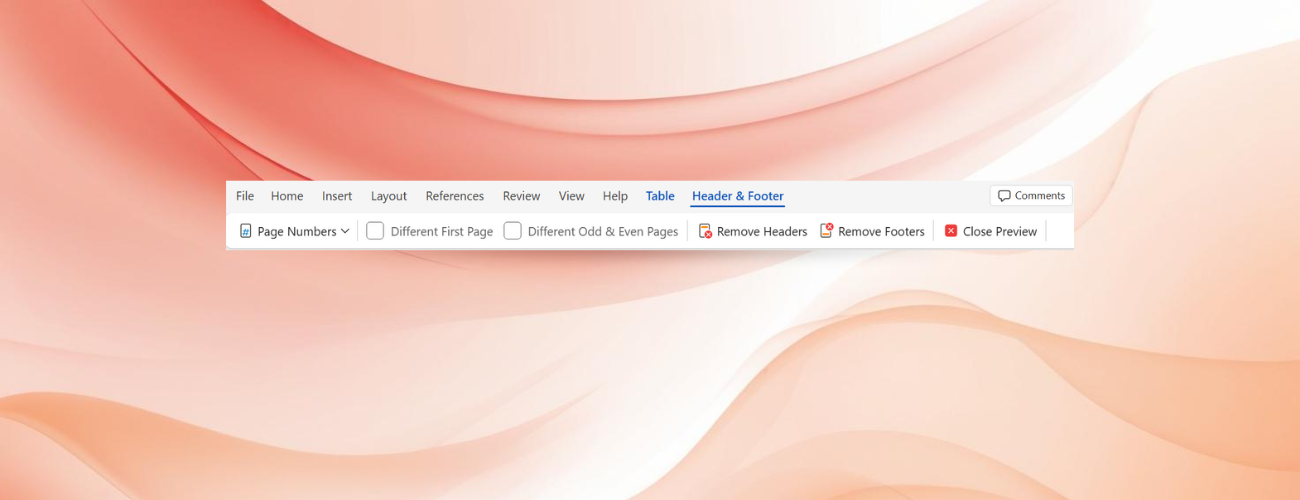Expand the Page Numbers dropdown arrow
Viewport: 1300px width, 500px height.
point(345,231)
